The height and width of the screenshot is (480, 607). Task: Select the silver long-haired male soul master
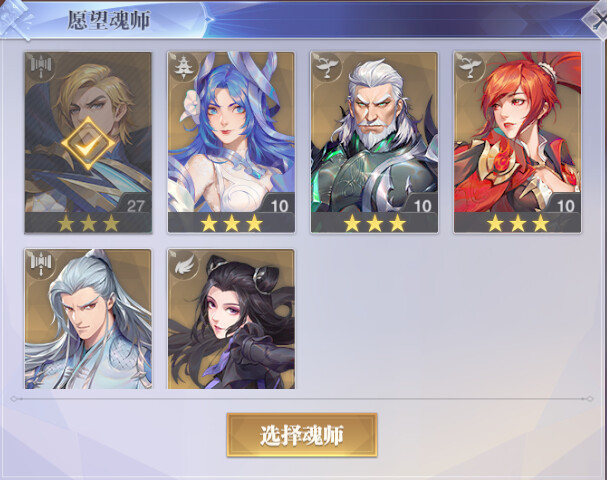[x=88, y=319]
